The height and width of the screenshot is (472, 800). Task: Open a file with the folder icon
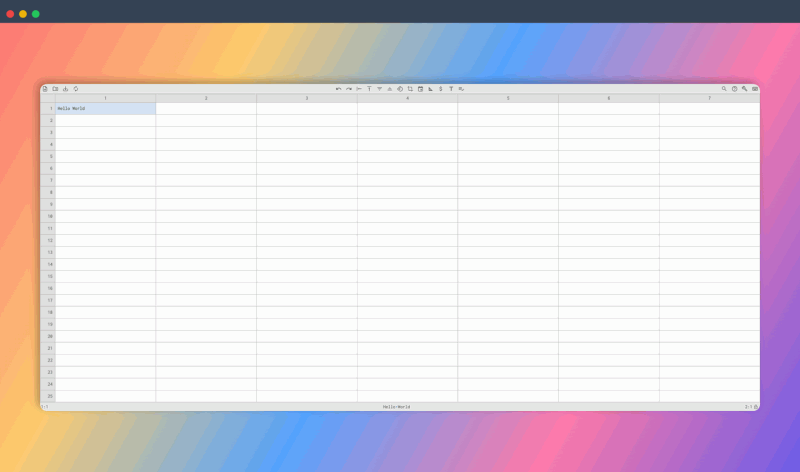(55, 89)
